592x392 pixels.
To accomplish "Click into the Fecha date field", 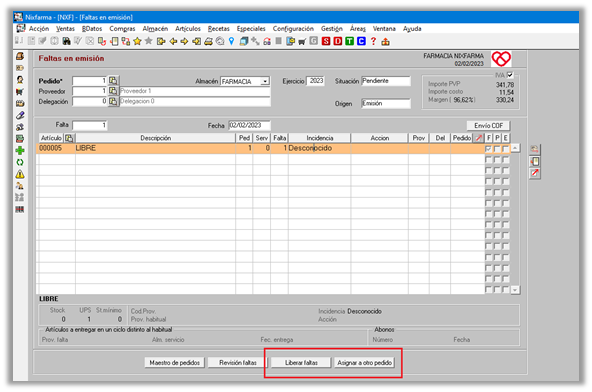I will coord(249,125).
